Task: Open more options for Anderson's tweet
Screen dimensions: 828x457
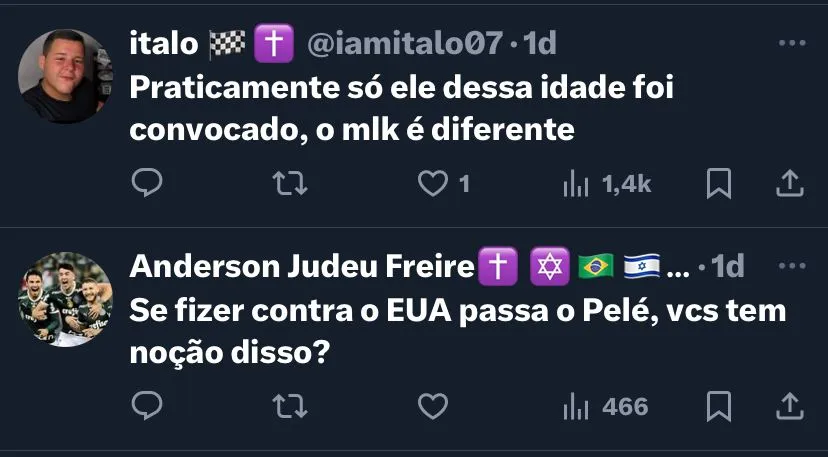Action: (x=791, y=267)
